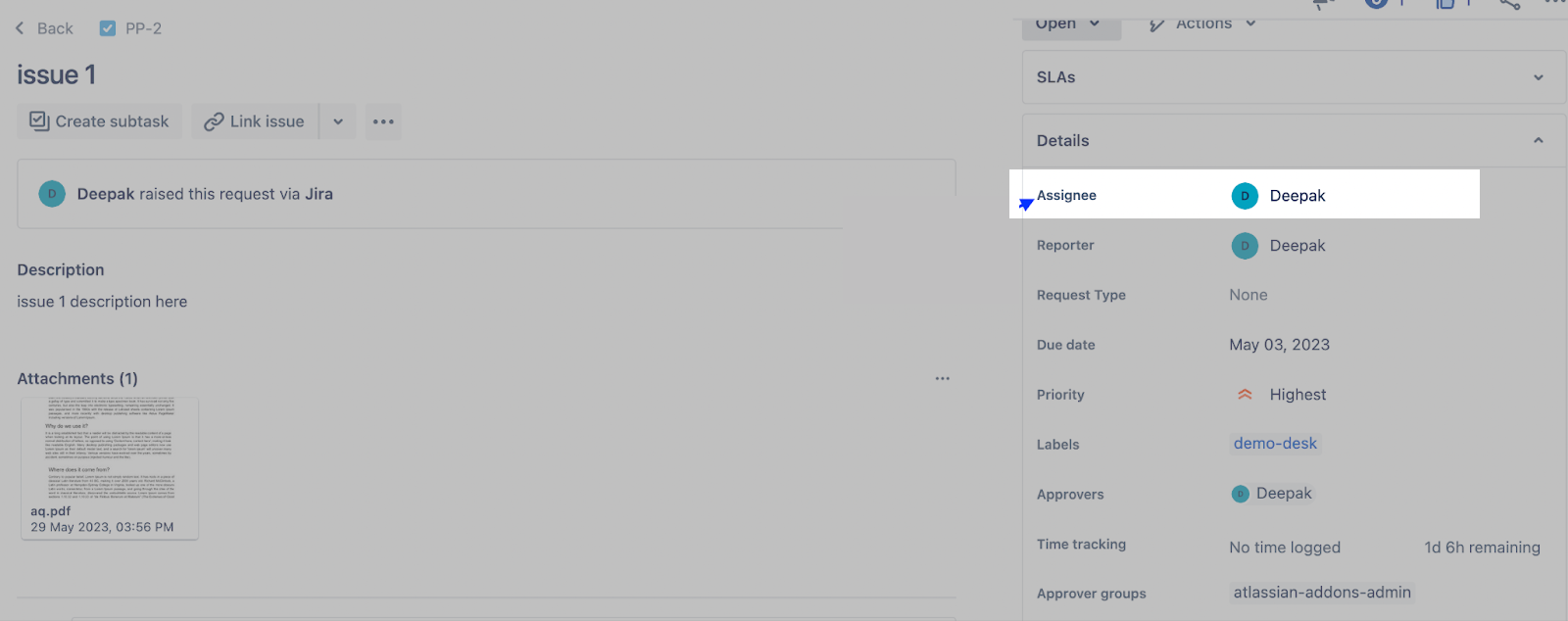Image resolution: width=1568 pixels, height=621 pixels.
Task: Click the Back arrow icon
Action: (x=20, y=28)
